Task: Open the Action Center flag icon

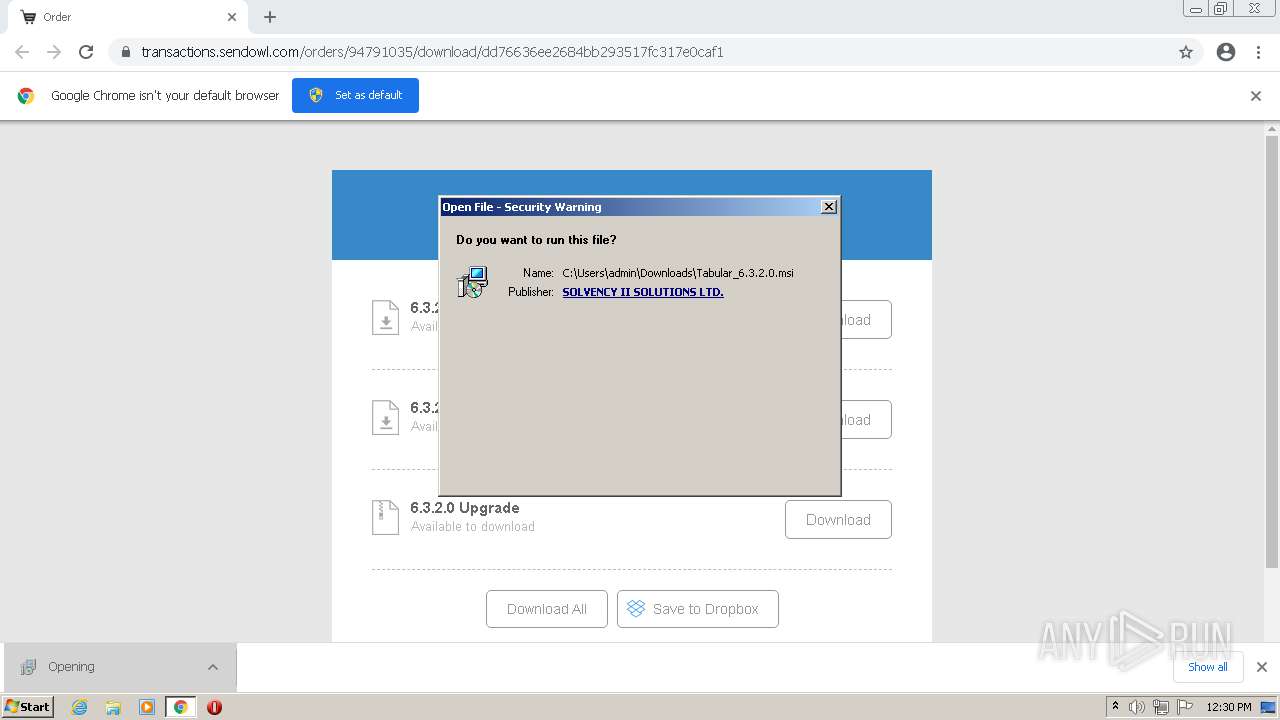Action: click(x=1185, y=707)
